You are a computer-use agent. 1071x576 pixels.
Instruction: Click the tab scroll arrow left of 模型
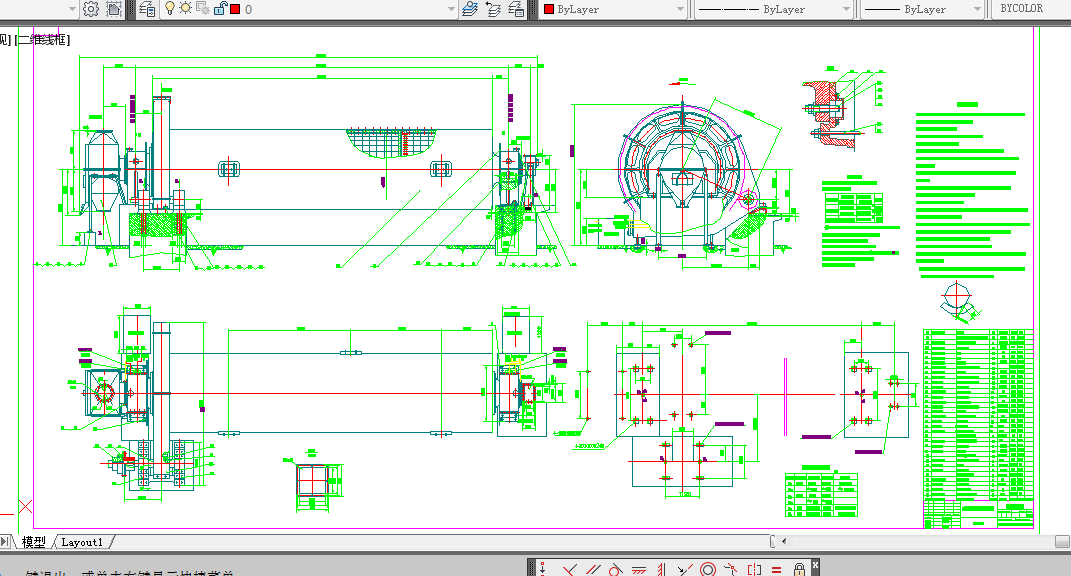point(5,542)
